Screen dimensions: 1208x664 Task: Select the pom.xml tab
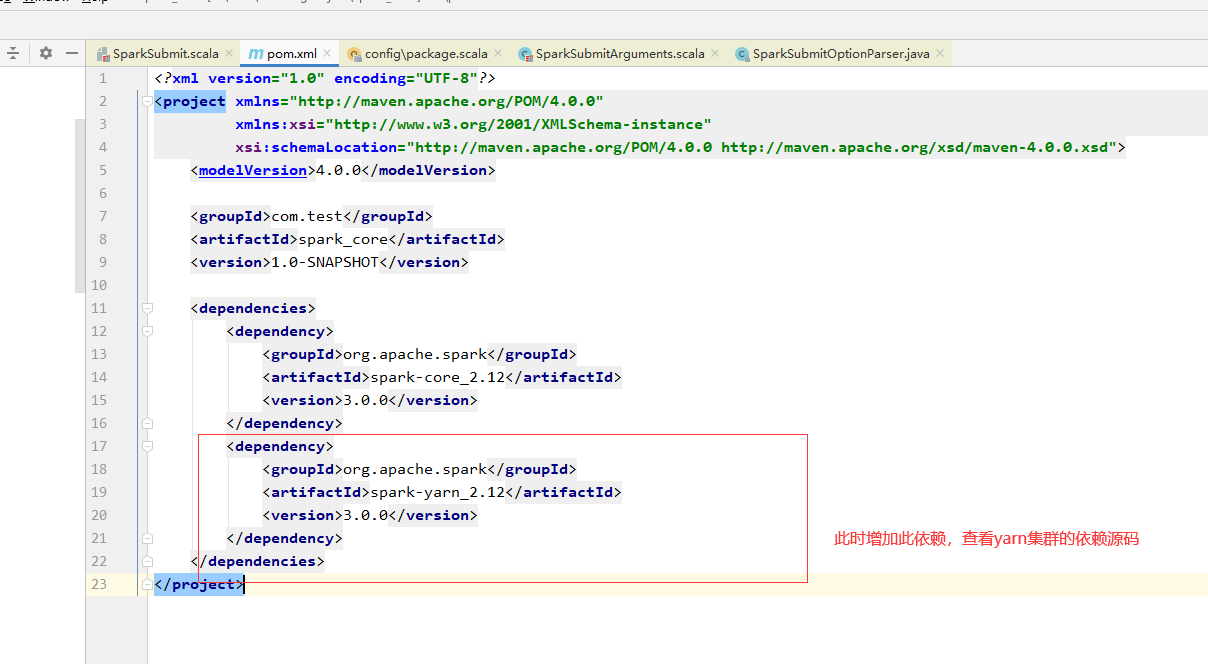coord(291,54)
